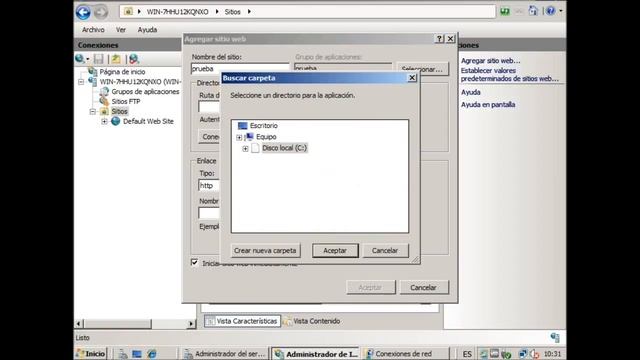The width and height of the screenshot is (640, 360).
Task: Click the Conexiones horizontal scrollbar thumb
Action: coord(118,324)
